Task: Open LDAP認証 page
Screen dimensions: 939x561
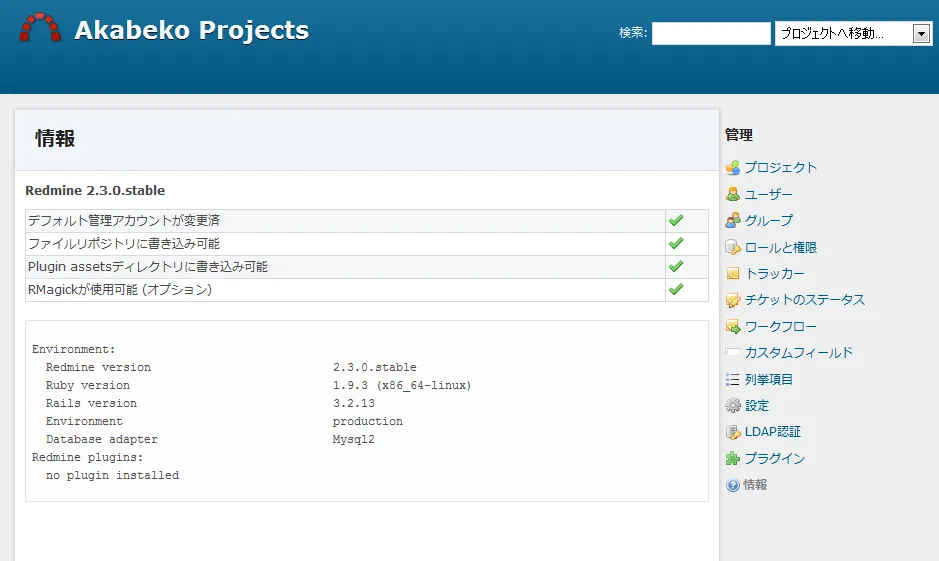Action: (x=773, y=432)
